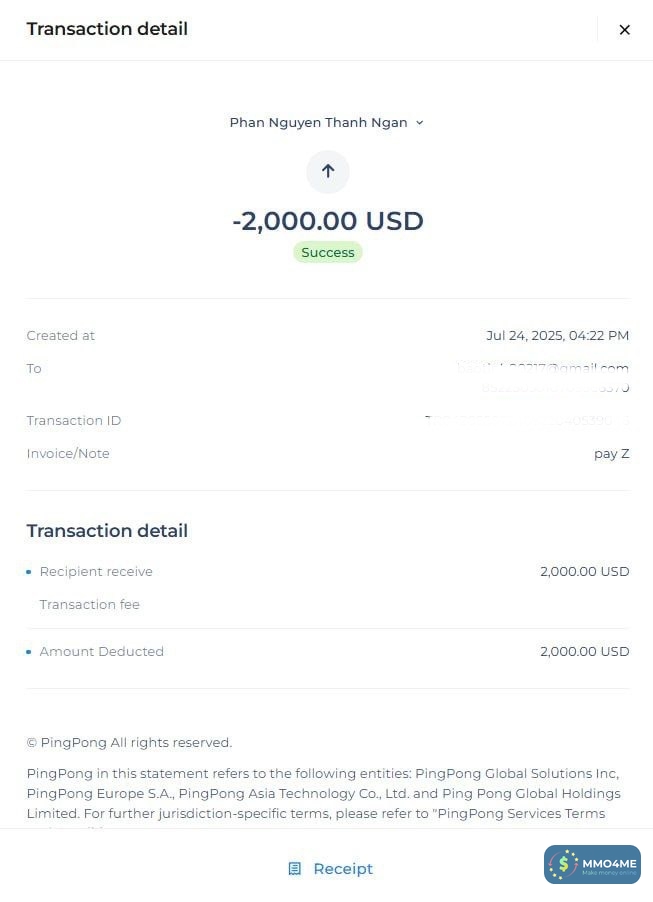Screen dimensions: 653x902
Task: Select the -2,000.00 USD amount
Action: point(328,221)
